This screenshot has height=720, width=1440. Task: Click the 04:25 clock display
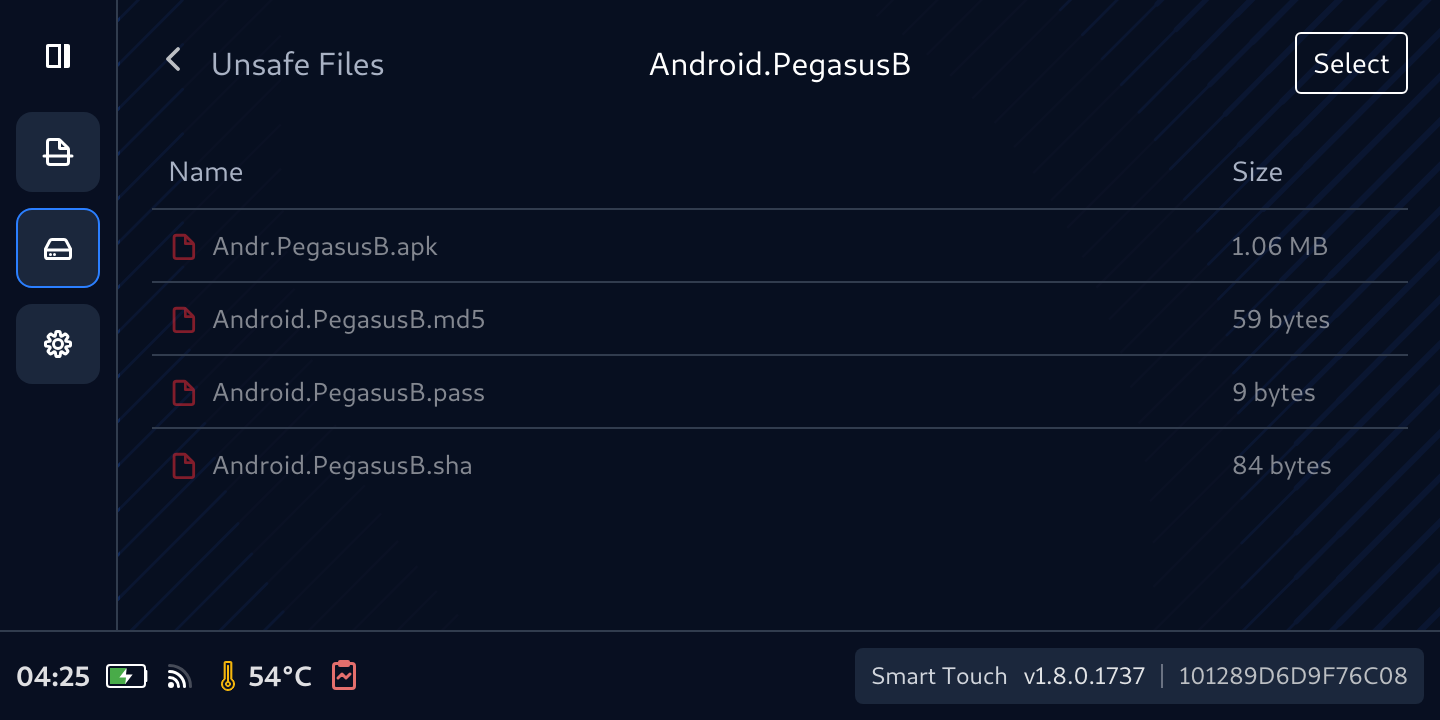tap(53, 677)
